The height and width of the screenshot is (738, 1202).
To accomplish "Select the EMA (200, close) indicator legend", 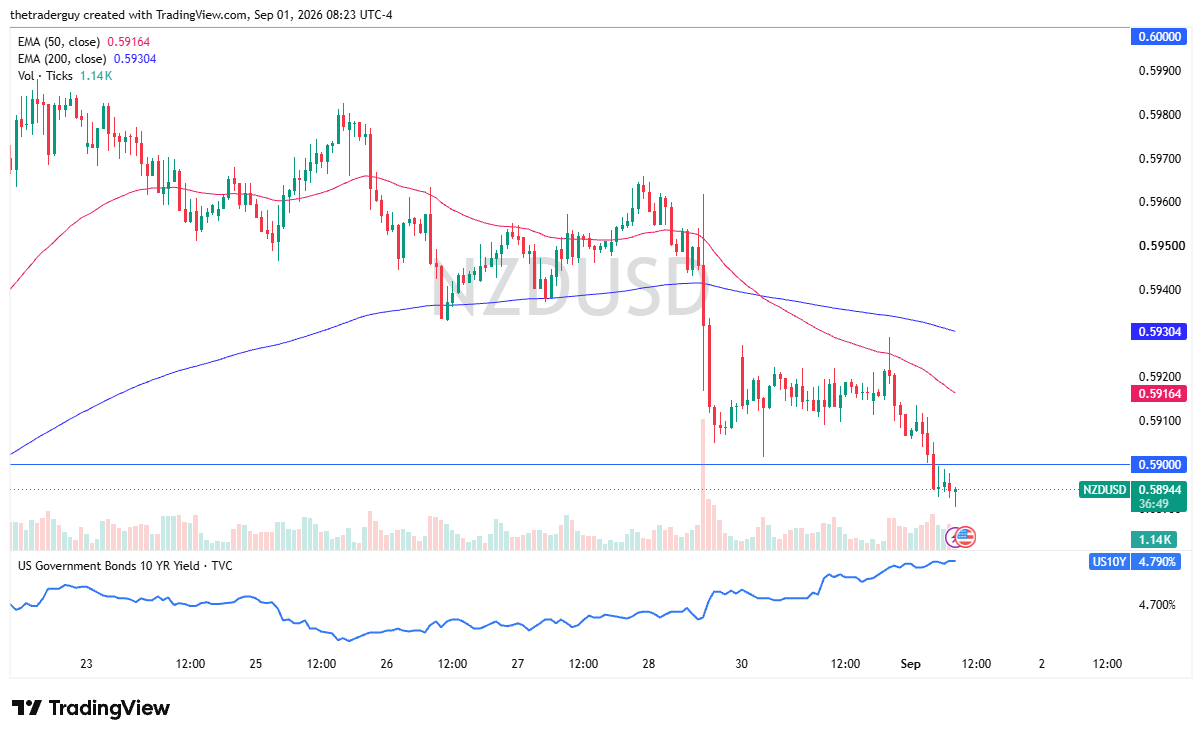I will 87,59.
